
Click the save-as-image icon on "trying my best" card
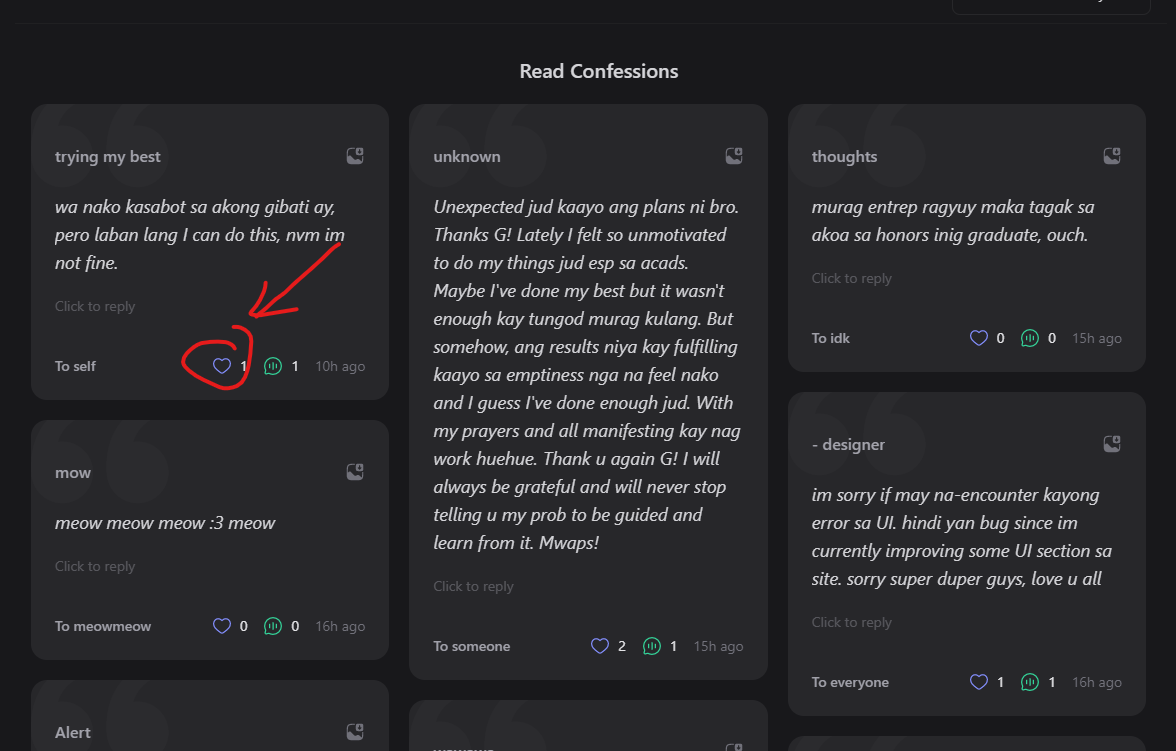coord(354,156)
